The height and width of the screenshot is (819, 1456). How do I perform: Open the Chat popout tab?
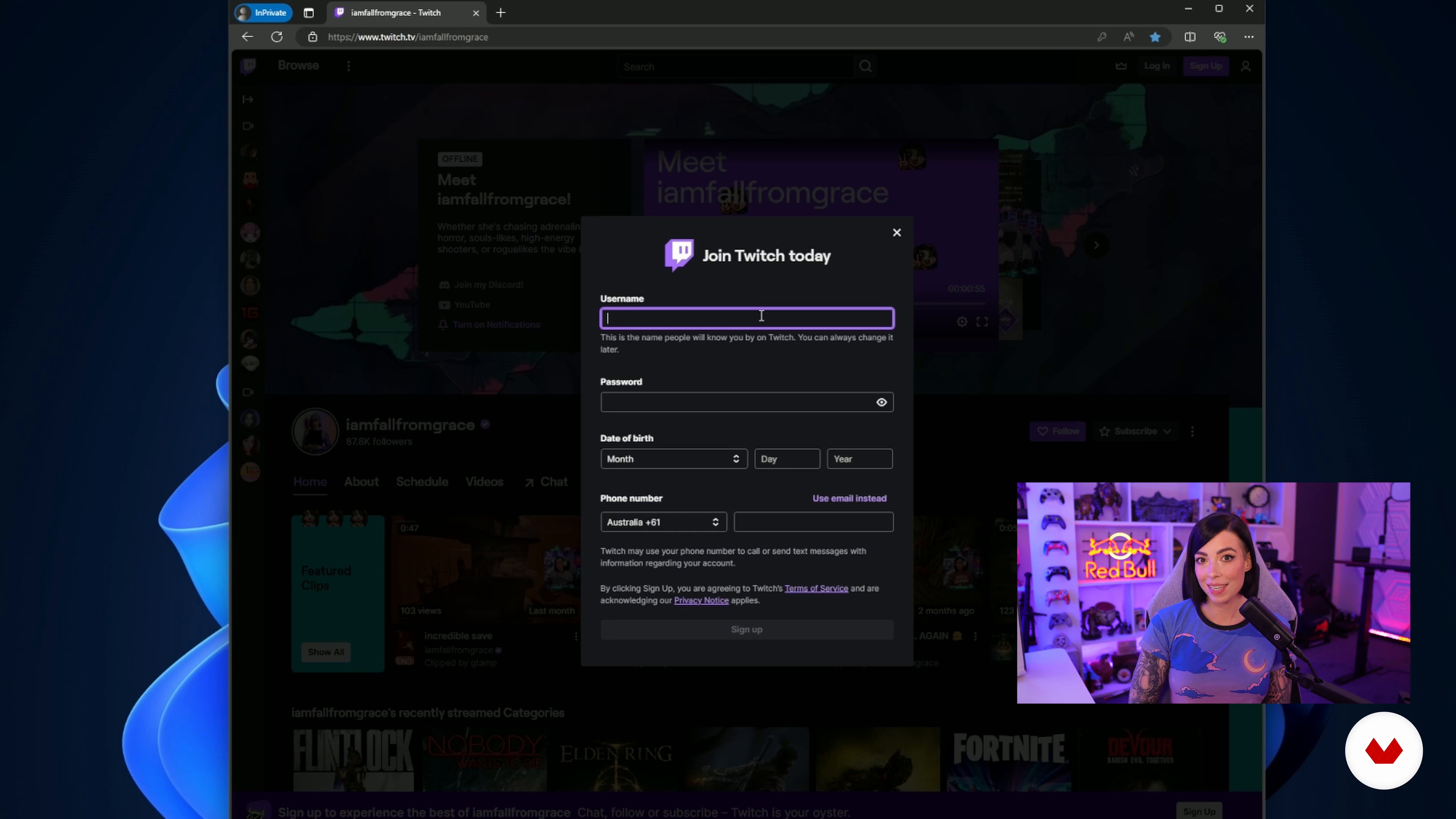546,482
